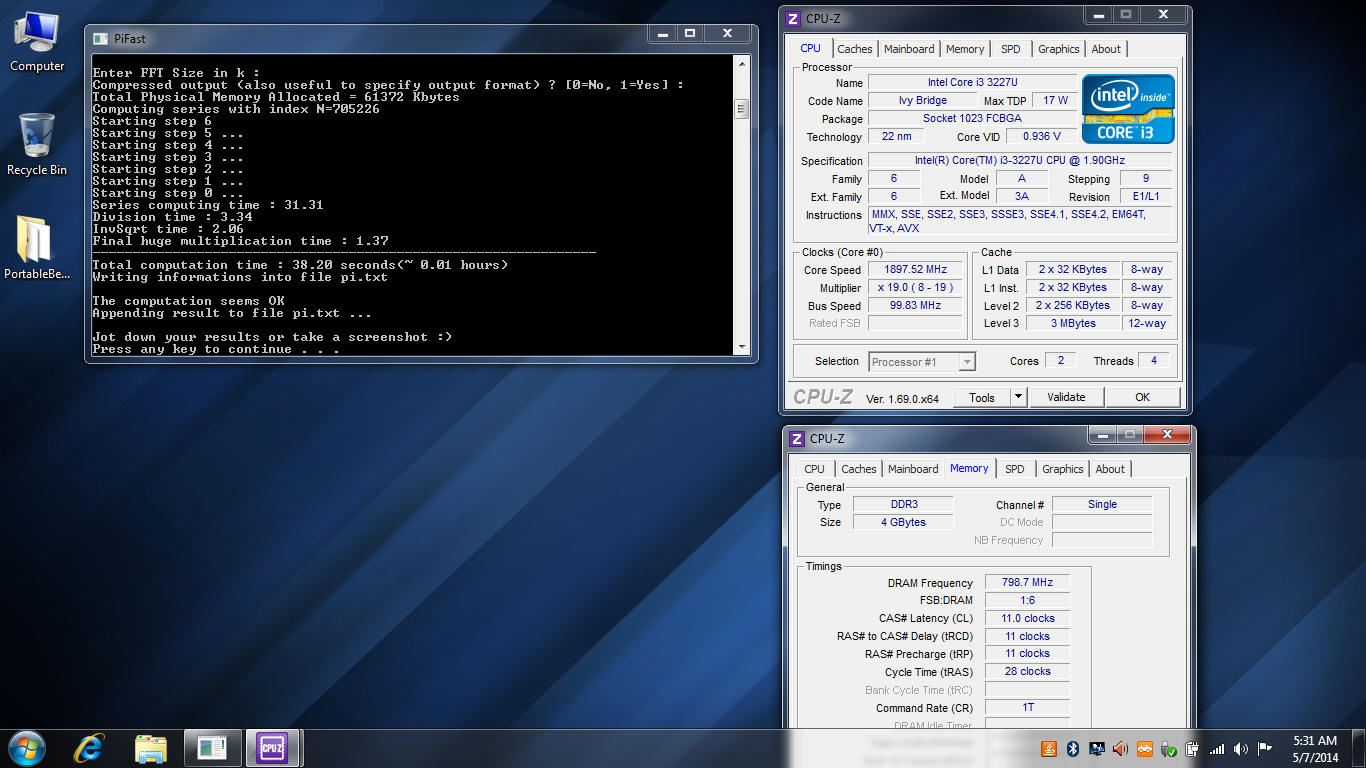Click the Code Name value Ivy Bridge
The image size is (1366, 768).
pyautogui.click(x=922, y=100)
